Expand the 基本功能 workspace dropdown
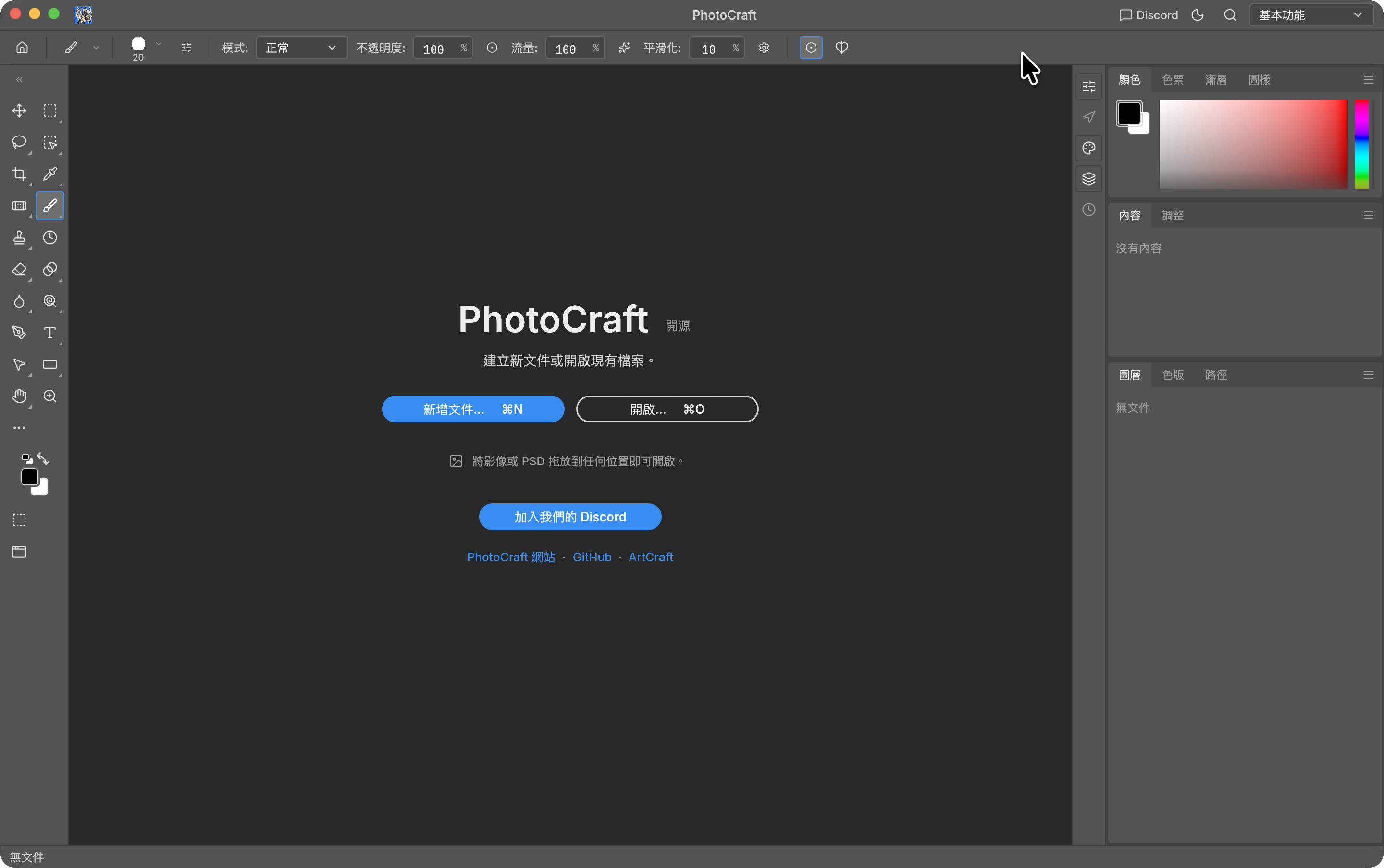The image size is (1384, 868). (x=1310, y=15)
